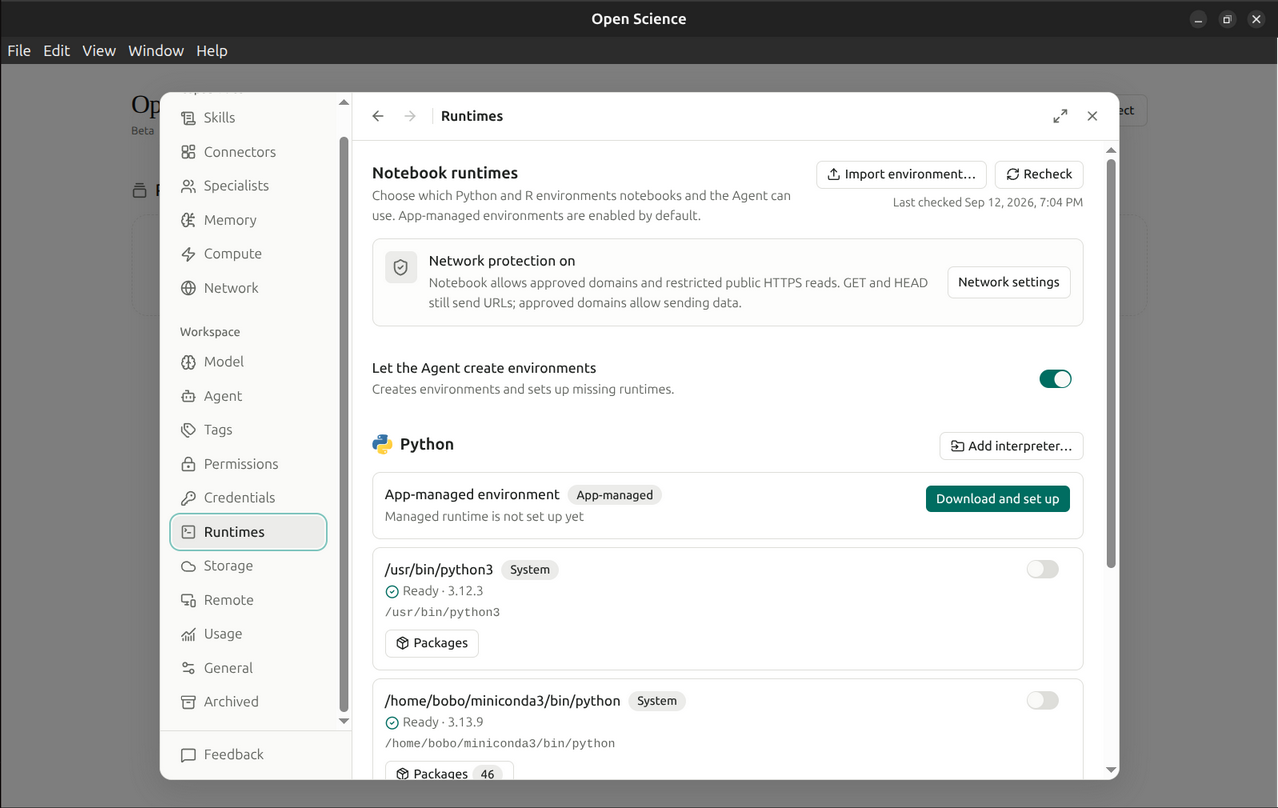
Task: Click the App-managed badge
Action: click(615, 495)
